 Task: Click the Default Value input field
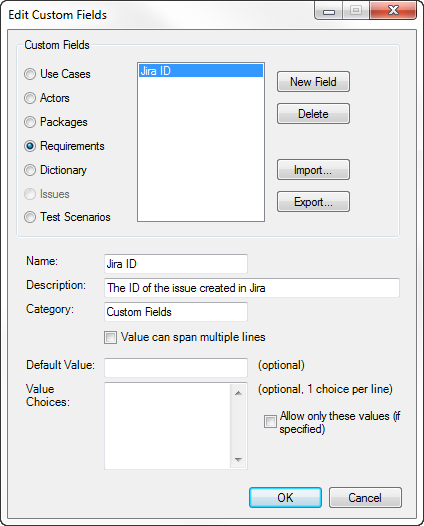point(176,368)
